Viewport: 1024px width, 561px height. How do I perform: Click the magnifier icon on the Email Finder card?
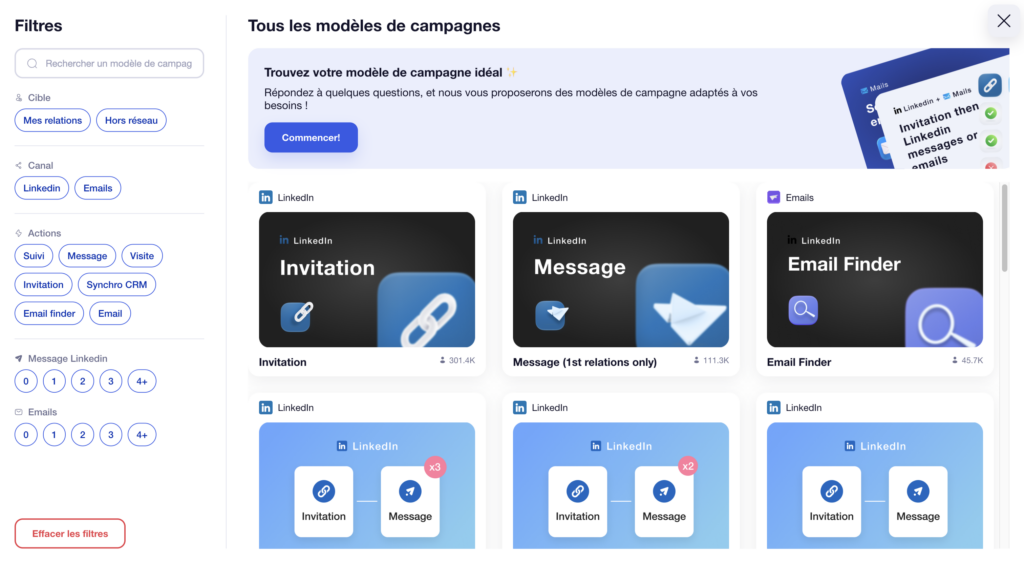803,310
